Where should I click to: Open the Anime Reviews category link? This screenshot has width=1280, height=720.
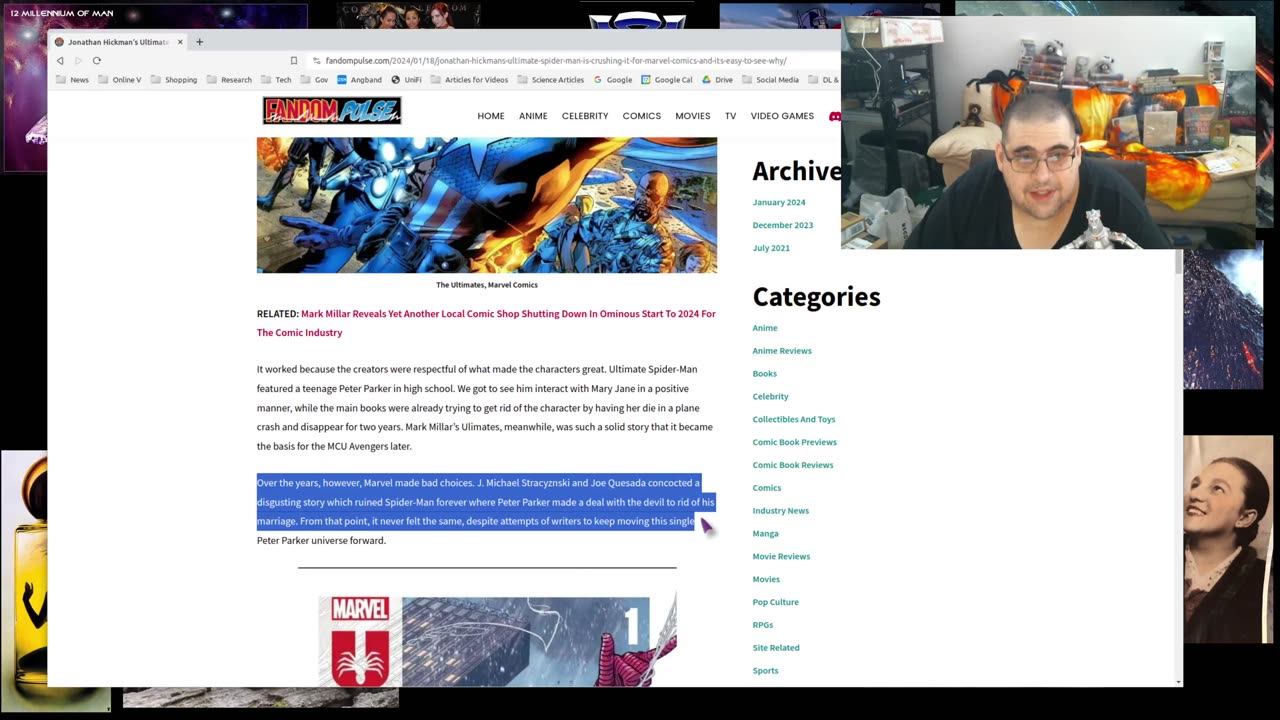tap(782, 351)
